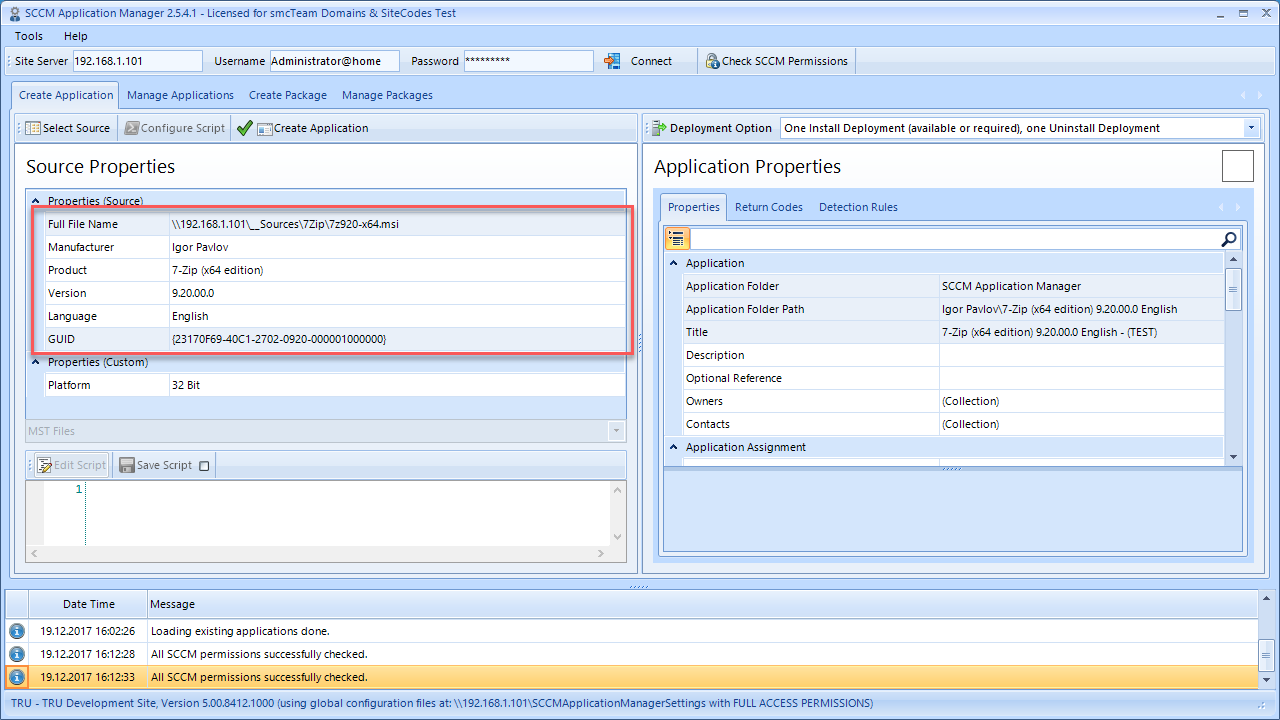Open the Help menu
The height and width of the screenshot is (720, 1280).
(76, 36)
